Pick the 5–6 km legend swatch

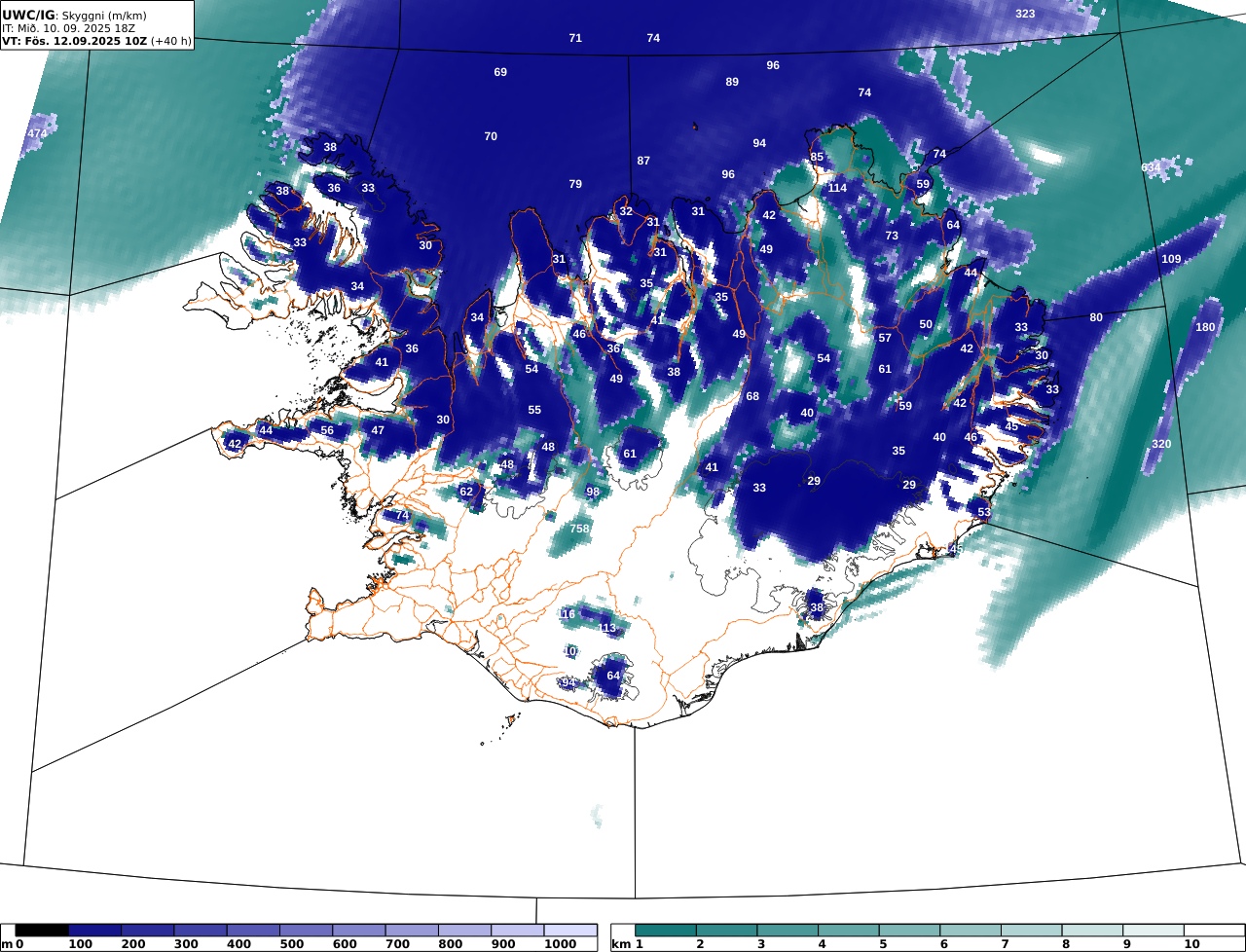click(909, 931)
